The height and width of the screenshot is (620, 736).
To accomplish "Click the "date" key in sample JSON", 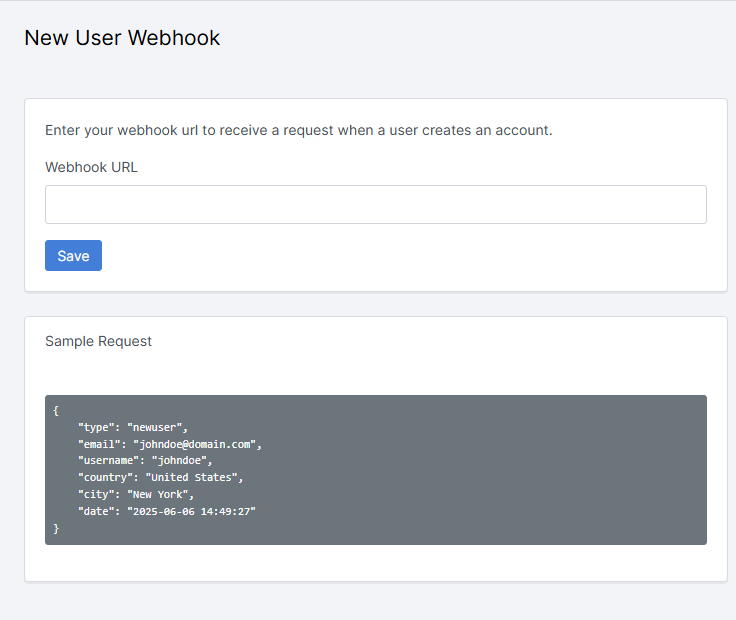I will click(99, 512).
